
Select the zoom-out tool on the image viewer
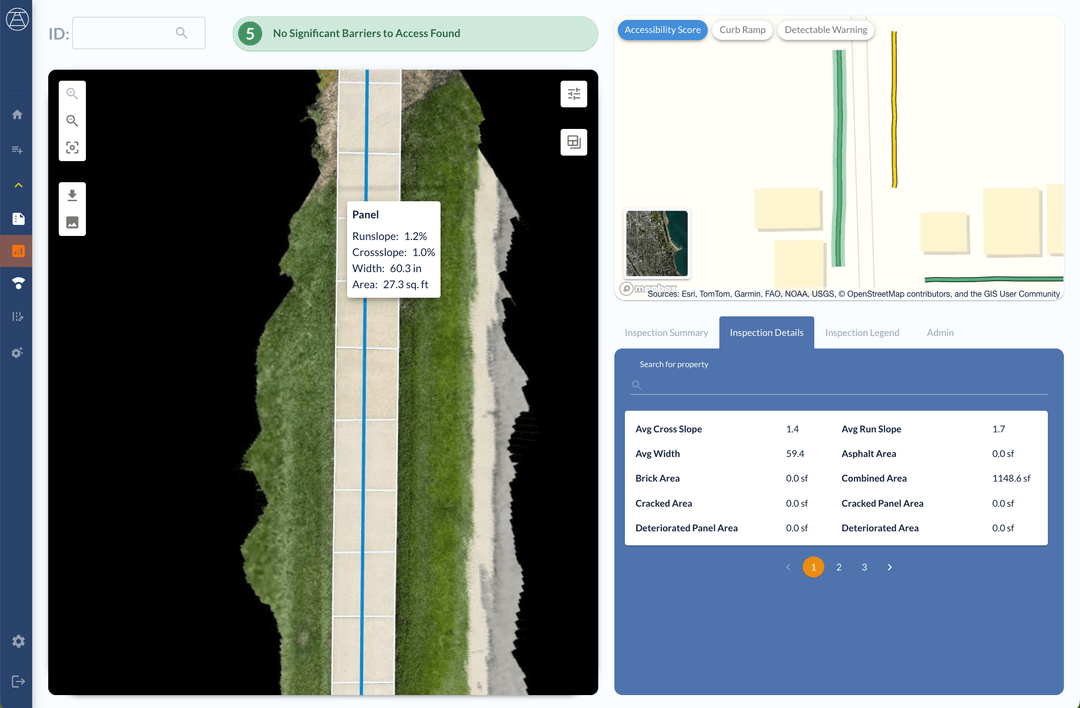tap(71, 120)
